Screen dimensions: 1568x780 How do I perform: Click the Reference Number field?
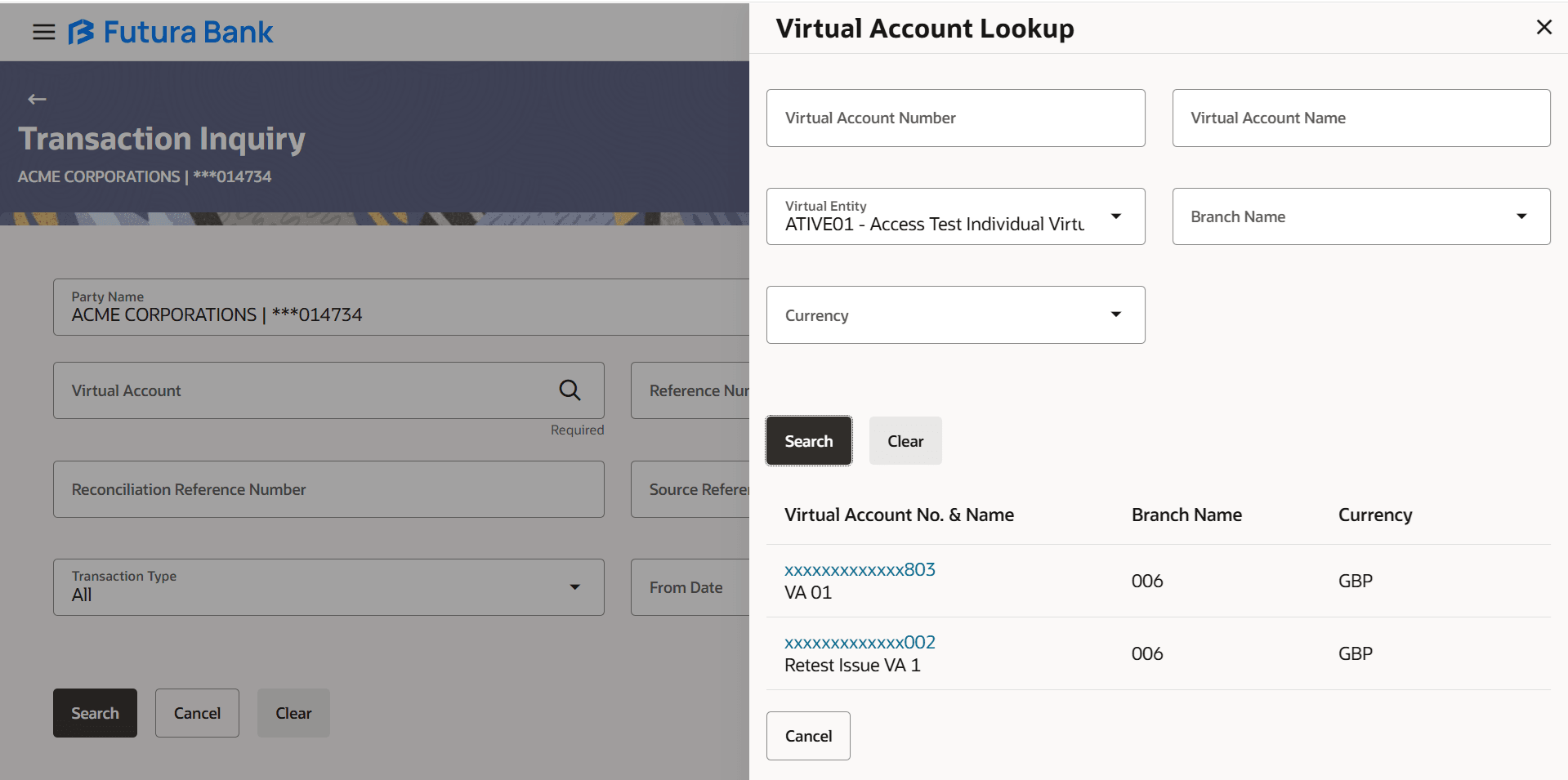[690, 390]
